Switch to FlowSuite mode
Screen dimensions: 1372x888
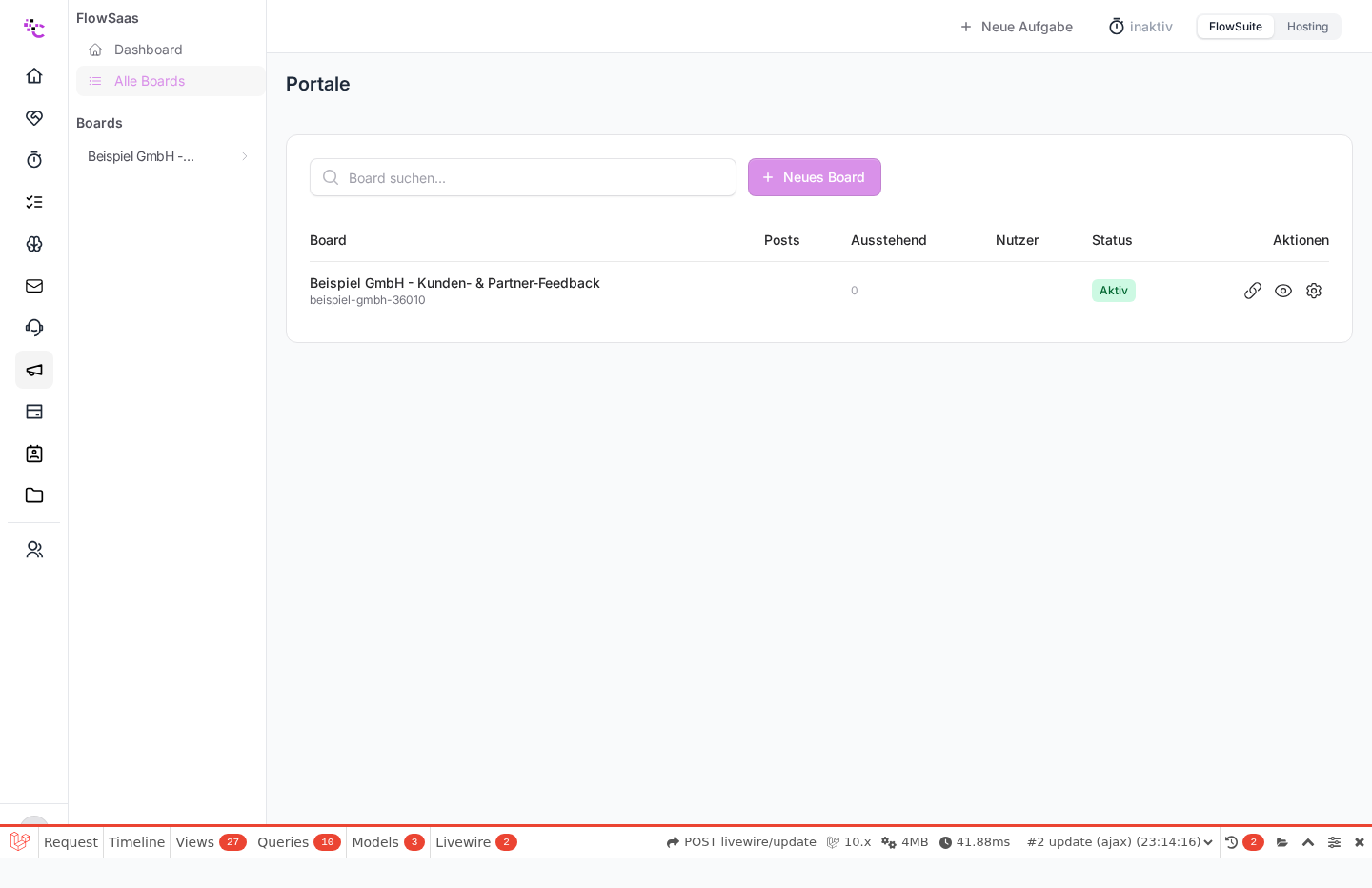pyautogui.click(x=1235, y=27)
